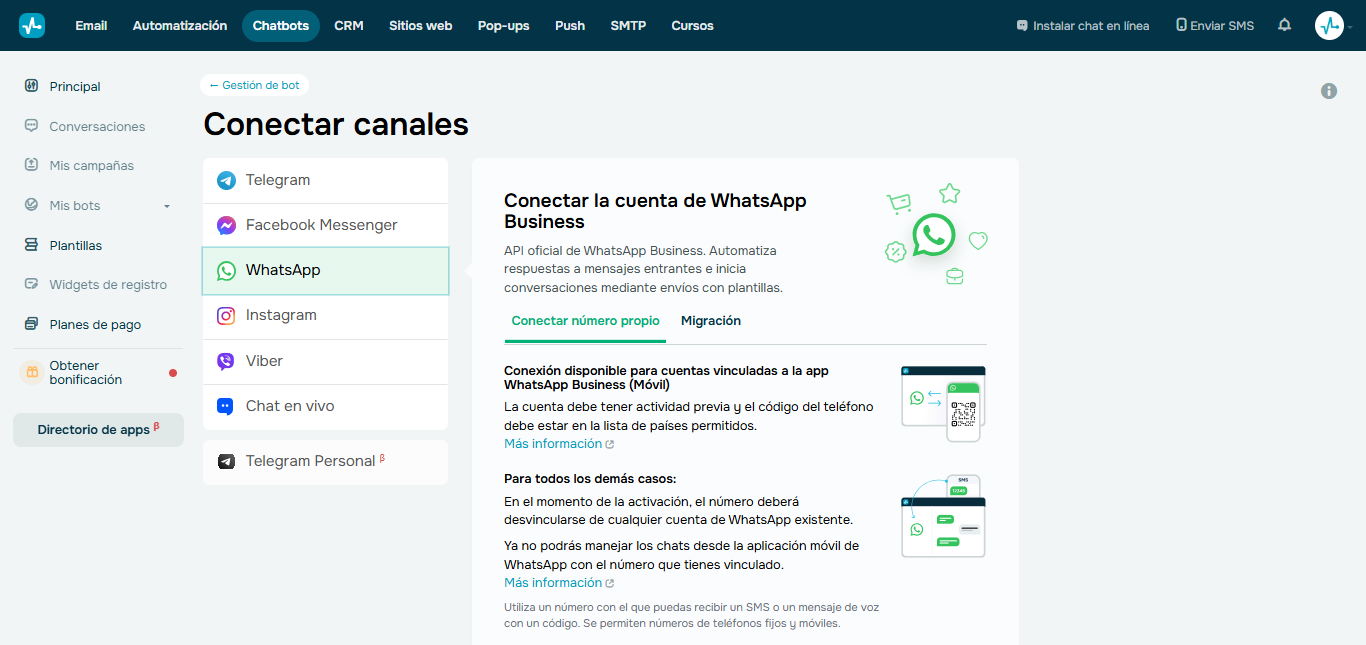The image size is (1366, 645).
Task: Select the Telegram channel icon
Action: [x=226, y=180]
